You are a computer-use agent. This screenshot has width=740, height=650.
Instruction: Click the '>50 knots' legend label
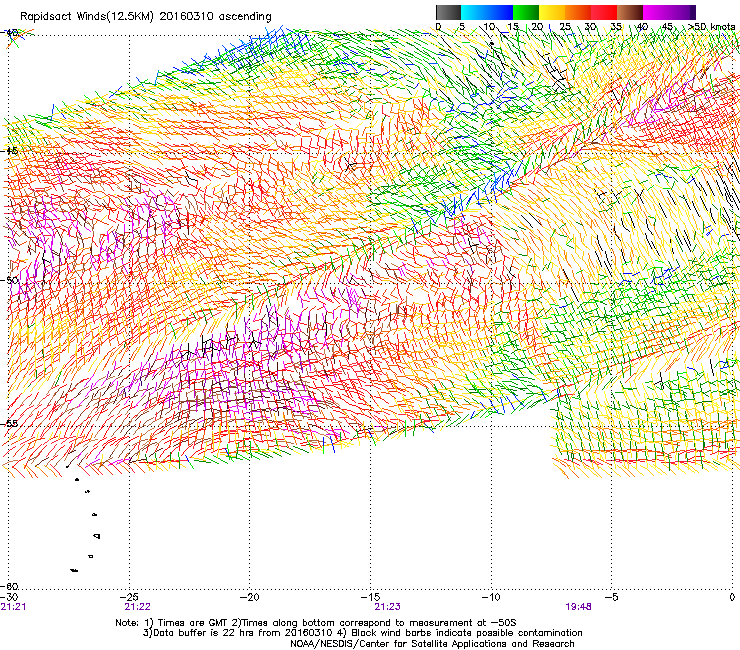712,27
